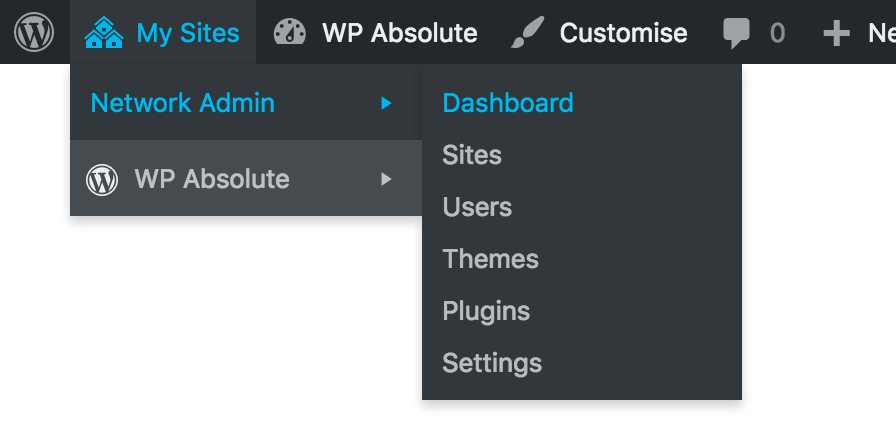Open comments via the speech bubble icon
Image resolution: width=896 pixels, height=428 pixels.
coord(736,34)
